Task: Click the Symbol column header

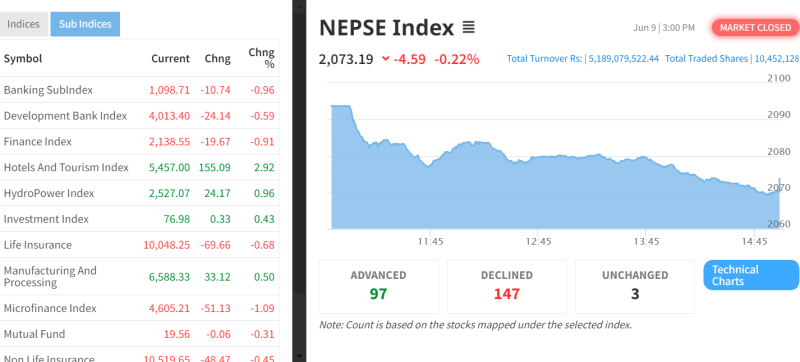Action: 23,59
